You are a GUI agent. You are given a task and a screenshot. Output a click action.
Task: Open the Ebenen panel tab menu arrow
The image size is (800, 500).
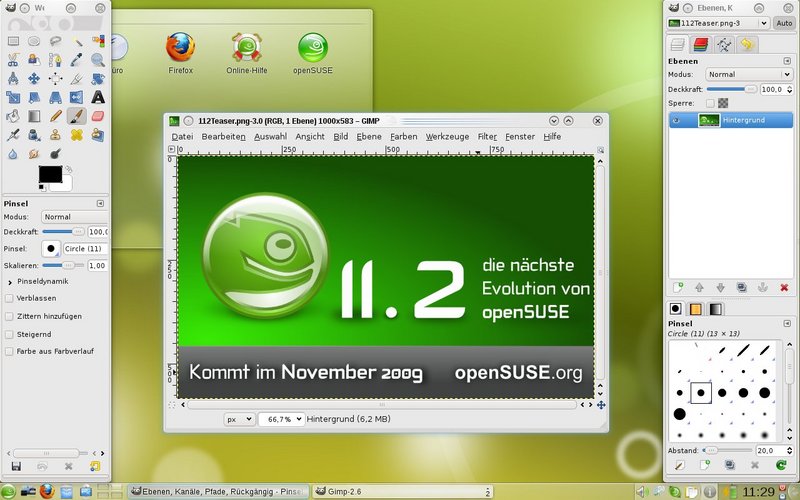[787, 61]
